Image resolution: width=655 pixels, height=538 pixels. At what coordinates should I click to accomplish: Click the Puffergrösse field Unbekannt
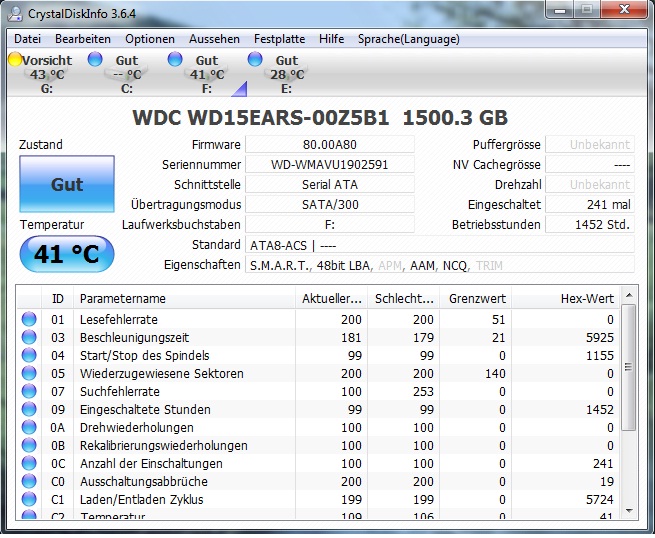[x=590, y=145]
